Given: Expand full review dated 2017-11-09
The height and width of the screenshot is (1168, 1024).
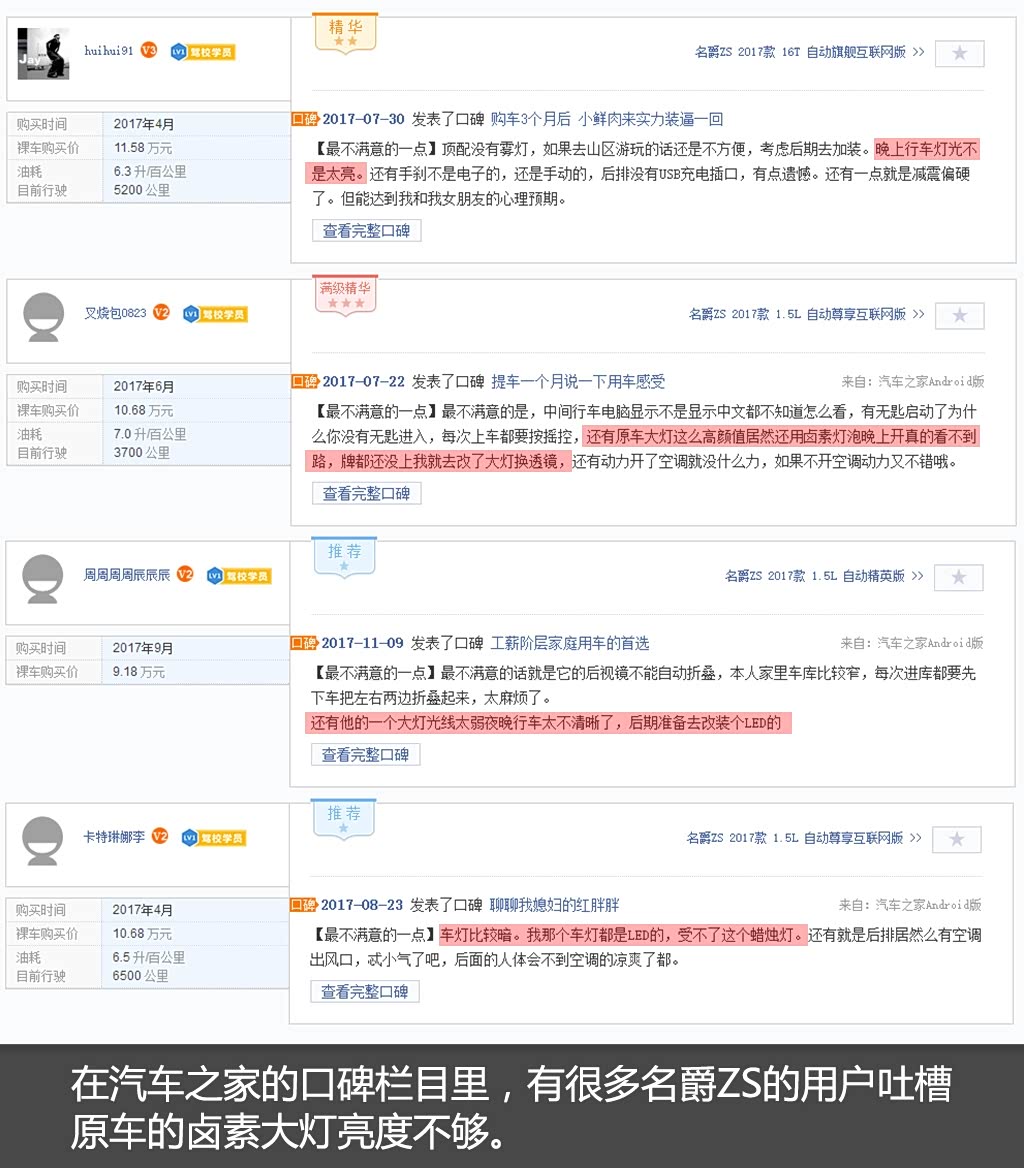Looking at the screenshot, I should [x=365, y=755].
